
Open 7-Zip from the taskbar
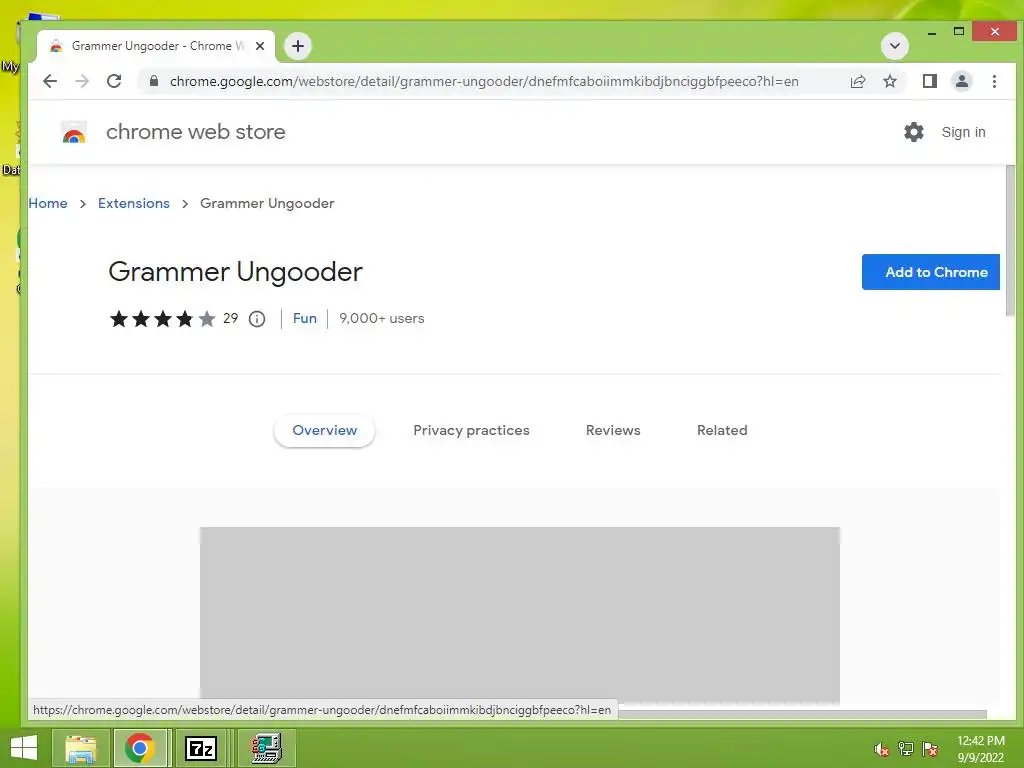coord(201,748)
